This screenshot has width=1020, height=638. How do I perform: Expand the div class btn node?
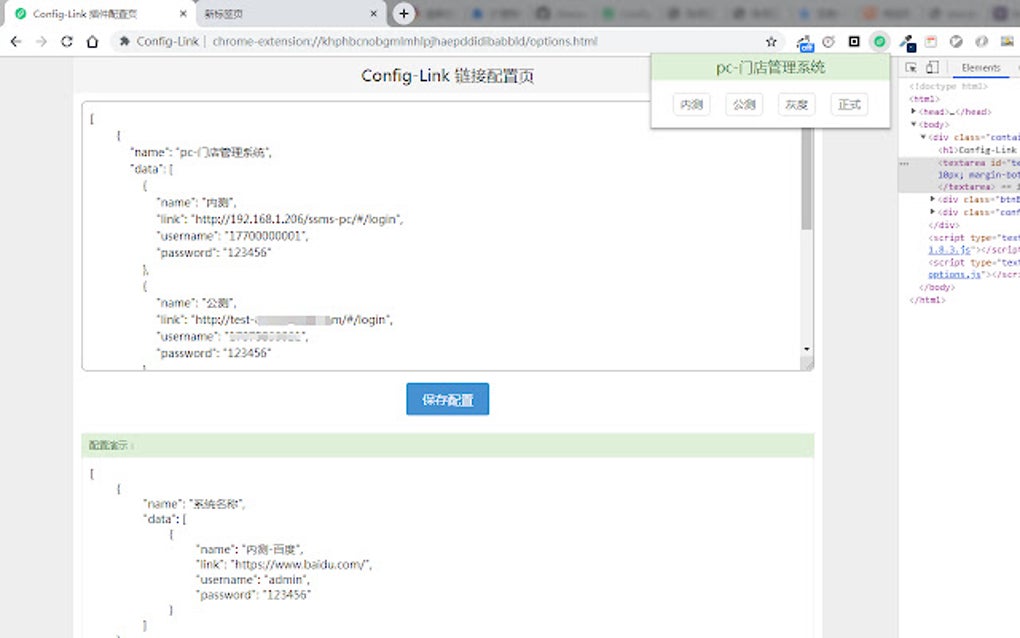(x=932, y=200)
